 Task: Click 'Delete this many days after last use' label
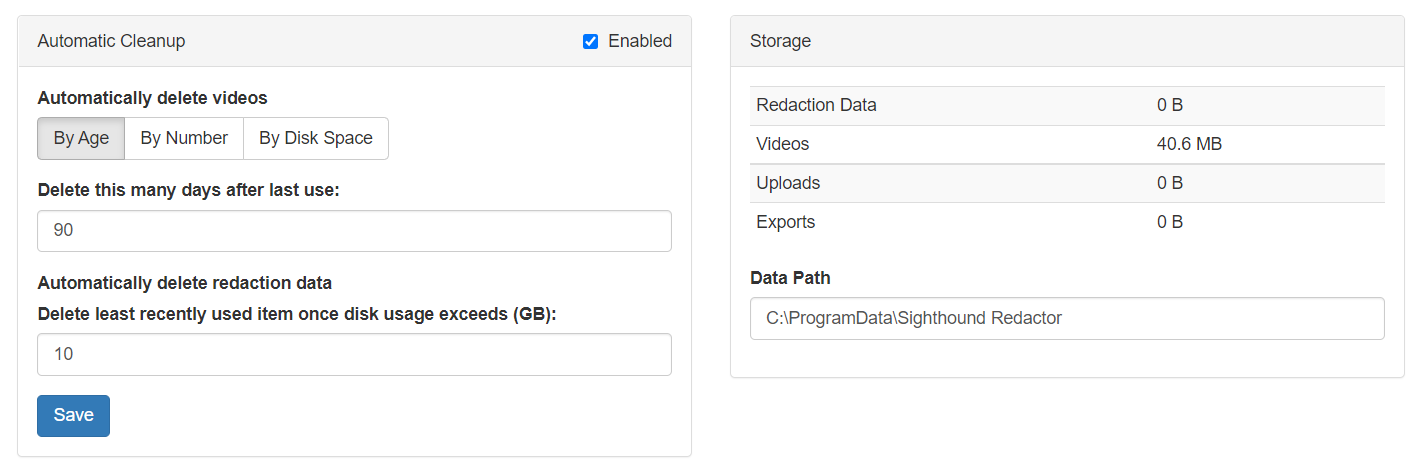tap(188, 190)
